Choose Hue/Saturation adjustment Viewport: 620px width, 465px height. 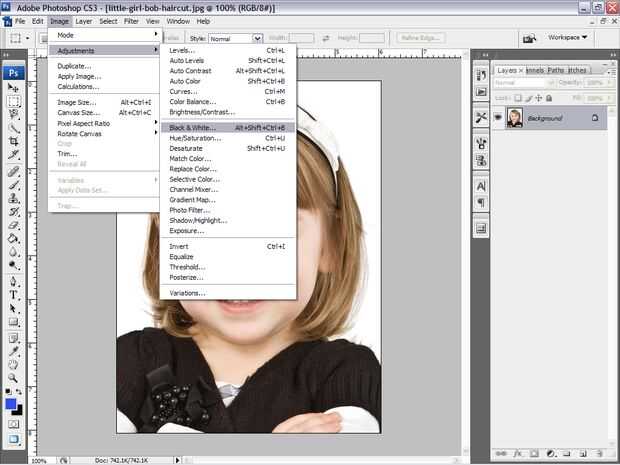pyautogui.click(x=228, y=138)
